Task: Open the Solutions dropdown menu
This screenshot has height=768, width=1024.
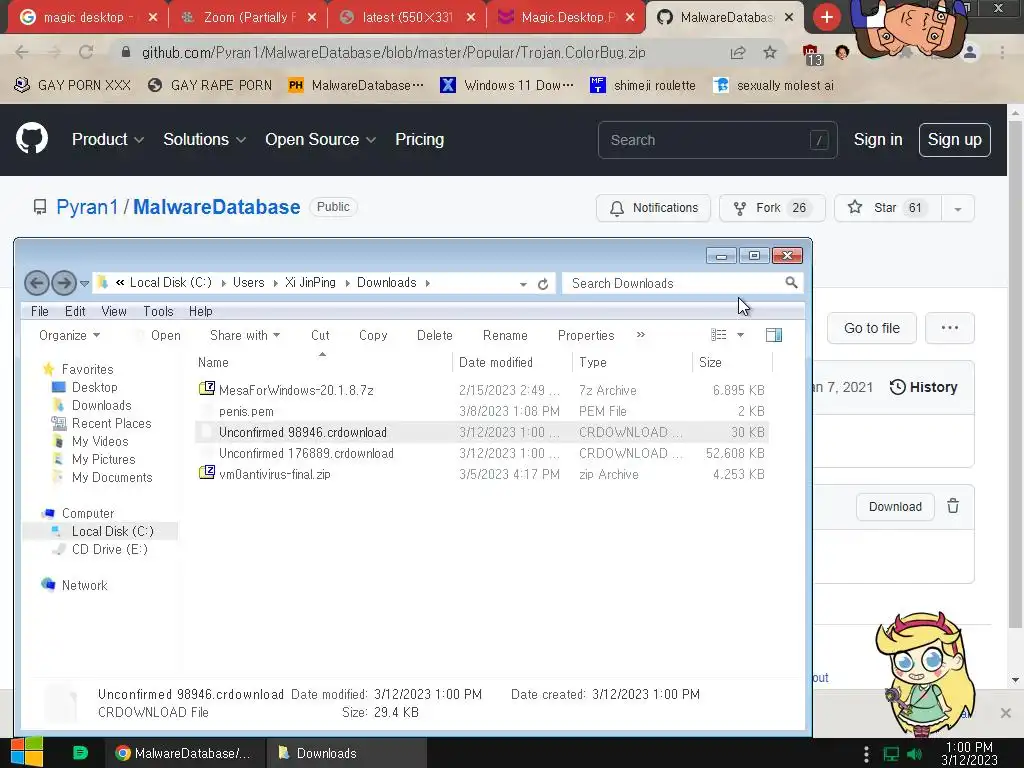Action: (204, 139)
